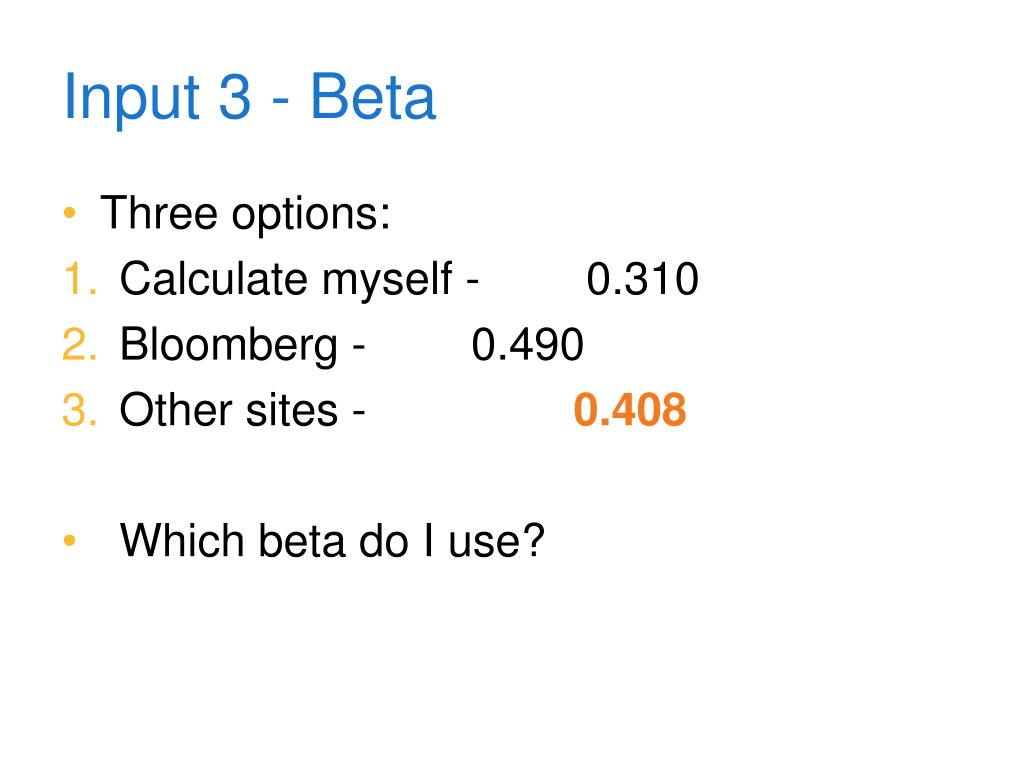
Task: Select the word "Beta" in the title
Action: [373, 96]
